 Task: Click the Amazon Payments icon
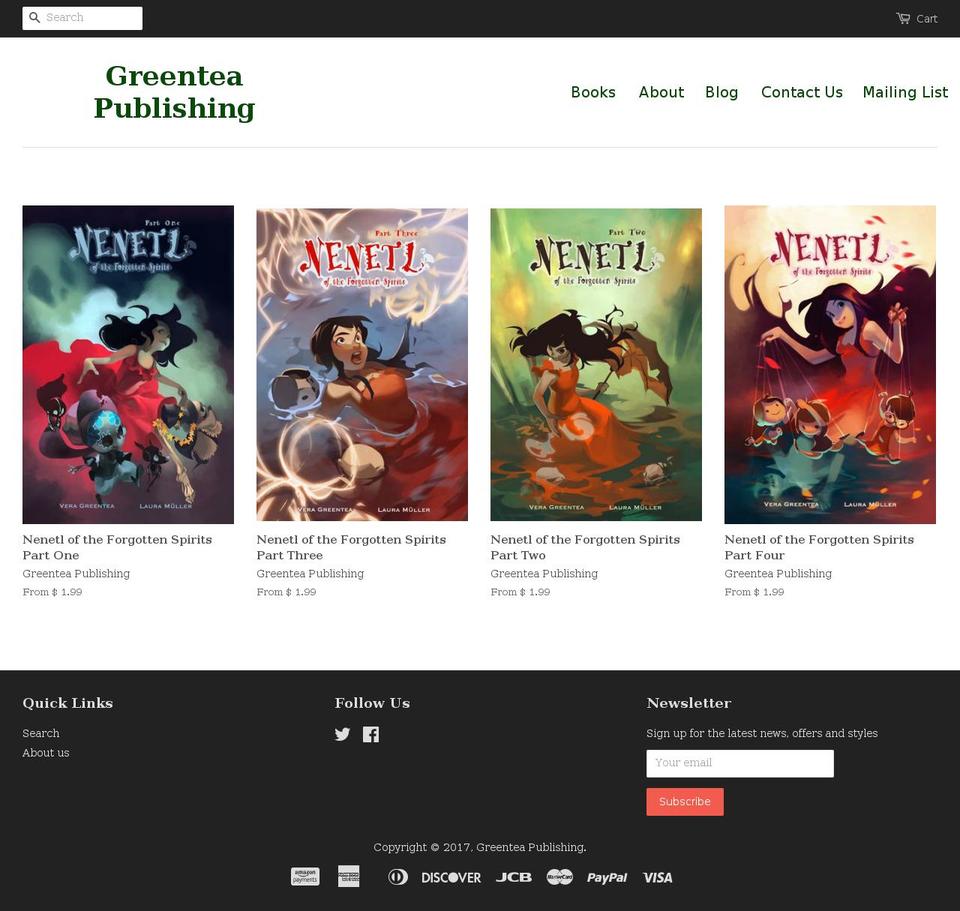[x=305, y=876]
